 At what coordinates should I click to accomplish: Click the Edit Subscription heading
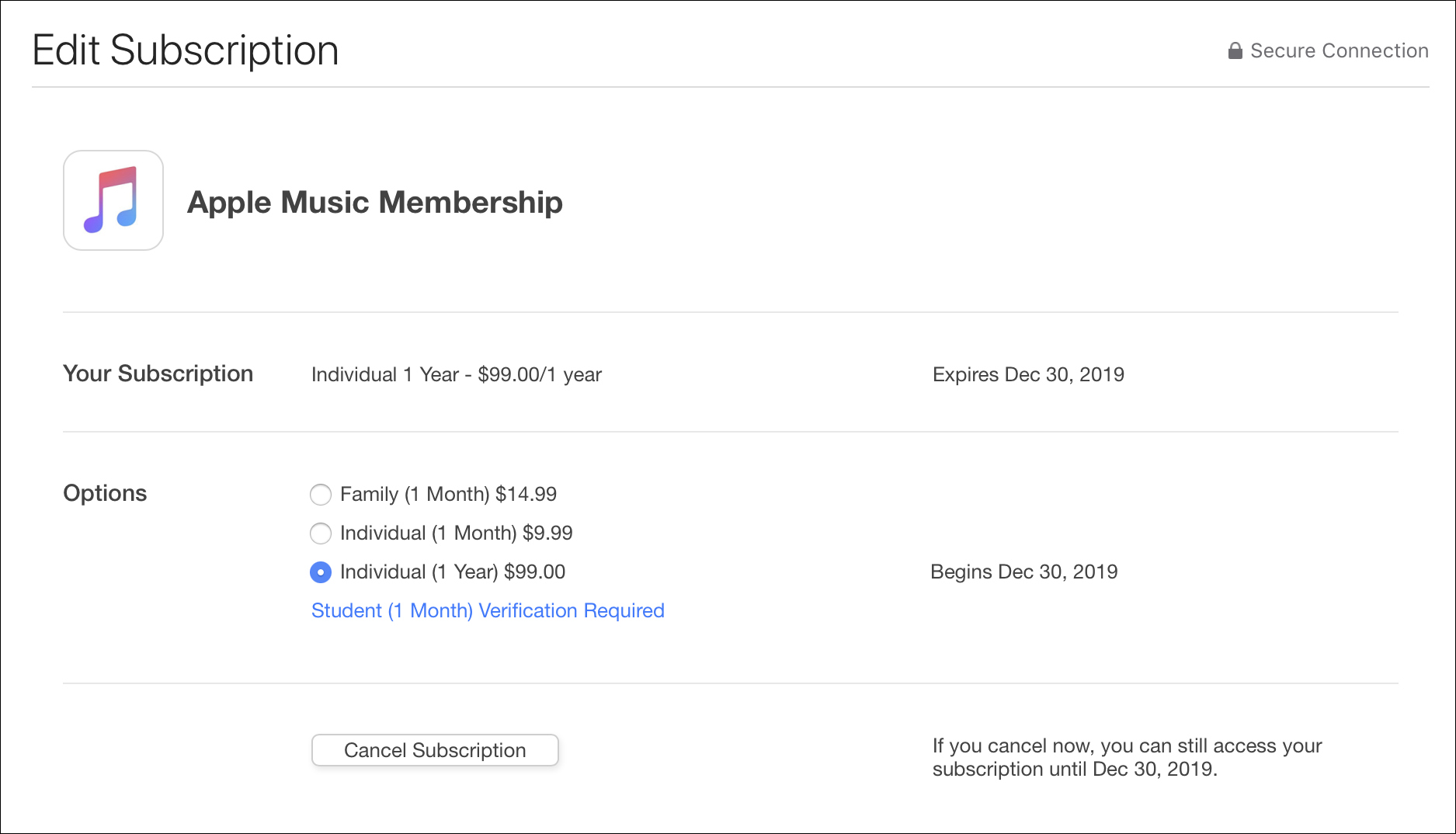[x=186, y=50]
